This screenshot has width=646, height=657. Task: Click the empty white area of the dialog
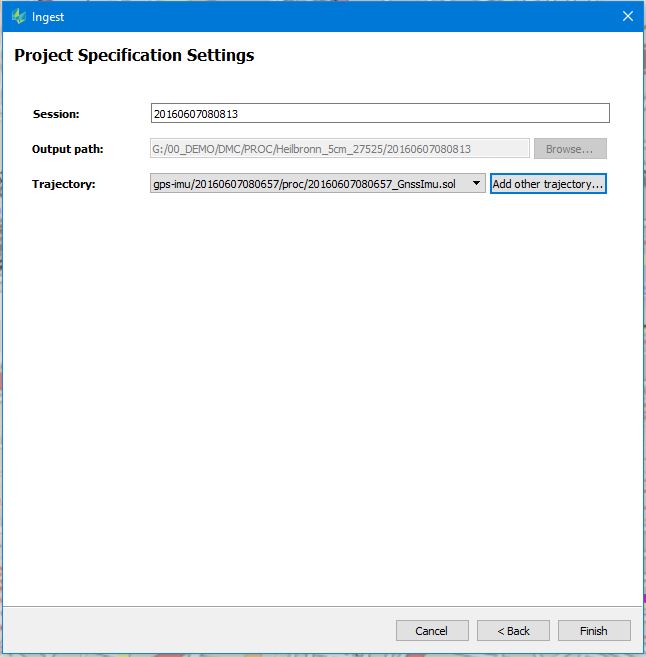[323, 398]
